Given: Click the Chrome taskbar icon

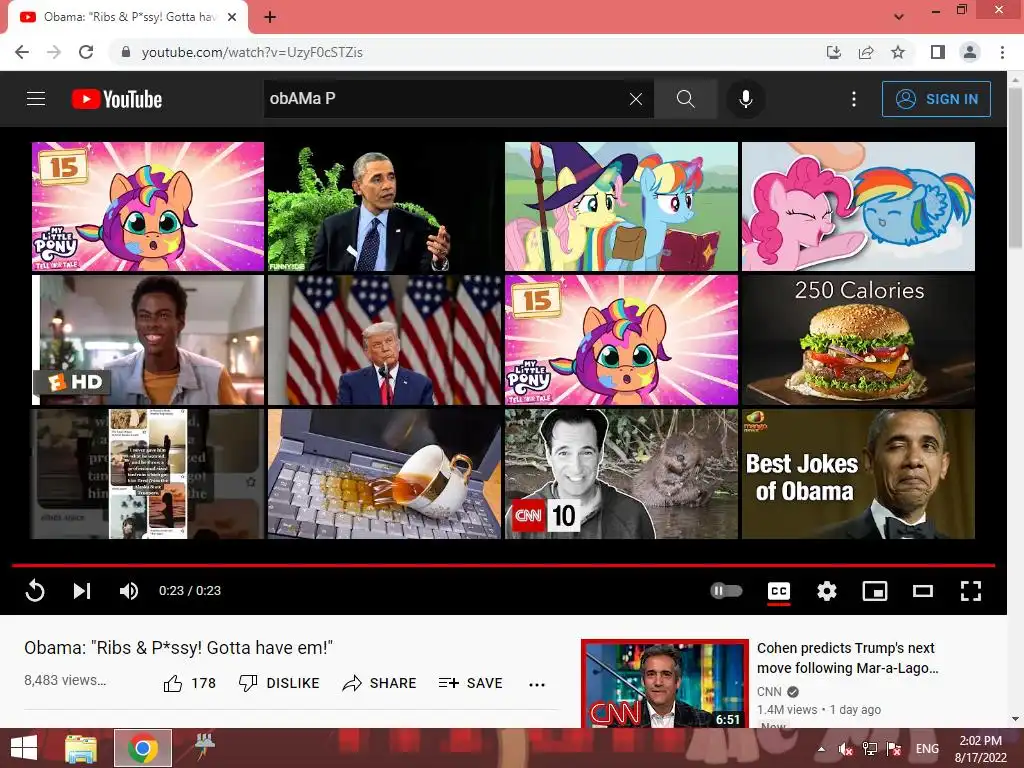Looking at the screenshot, I should click(x=143, y=748).
